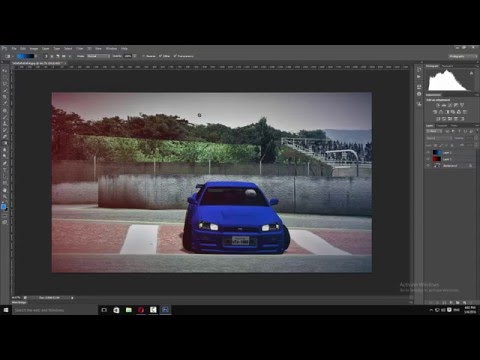This screenshot has height=360, width=480.
Task: Select the Lasso tool
Action: (5, 84)
